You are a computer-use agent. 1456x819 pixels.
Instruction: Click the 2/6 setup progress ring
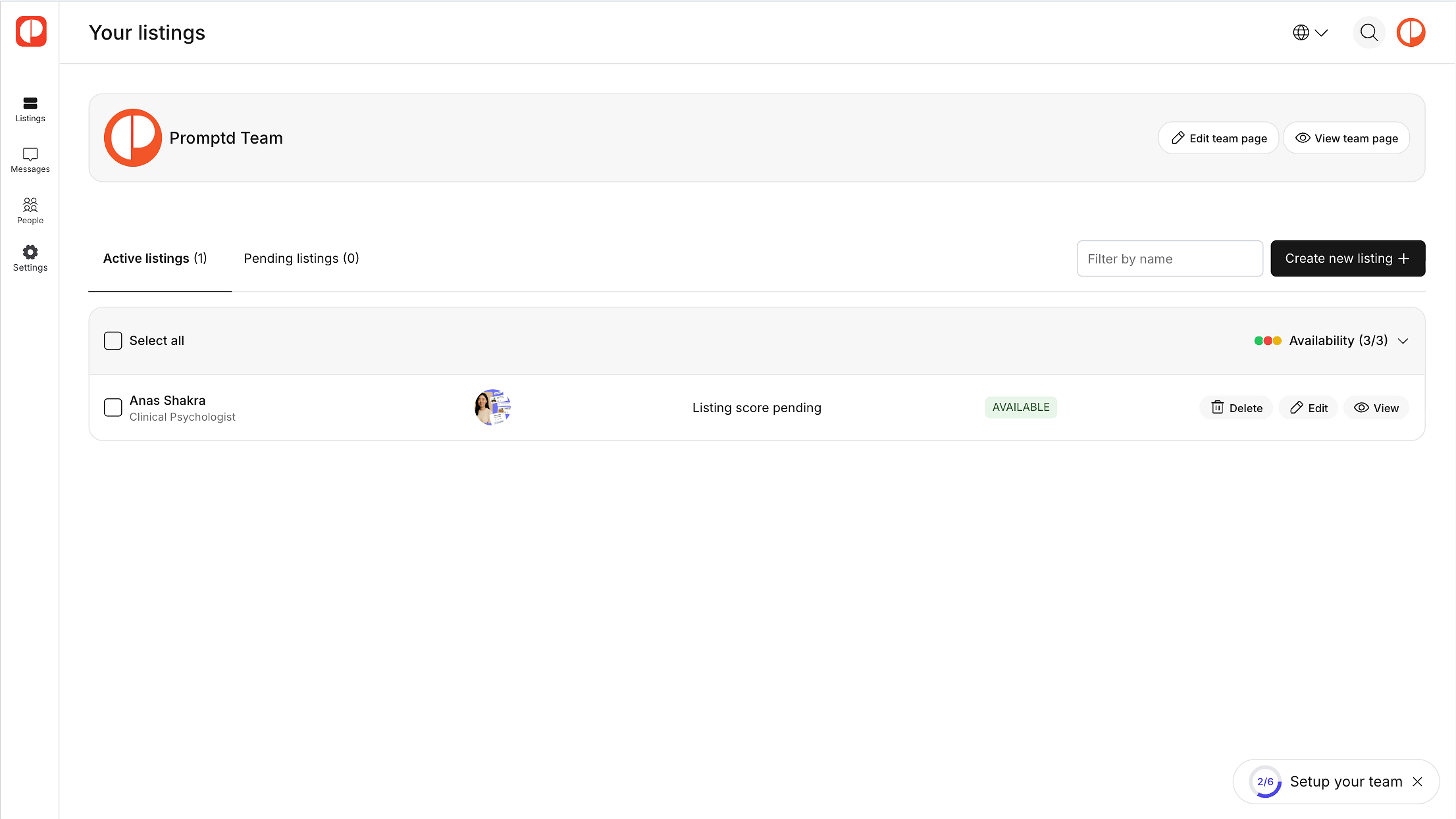[x=1265, y=781]
